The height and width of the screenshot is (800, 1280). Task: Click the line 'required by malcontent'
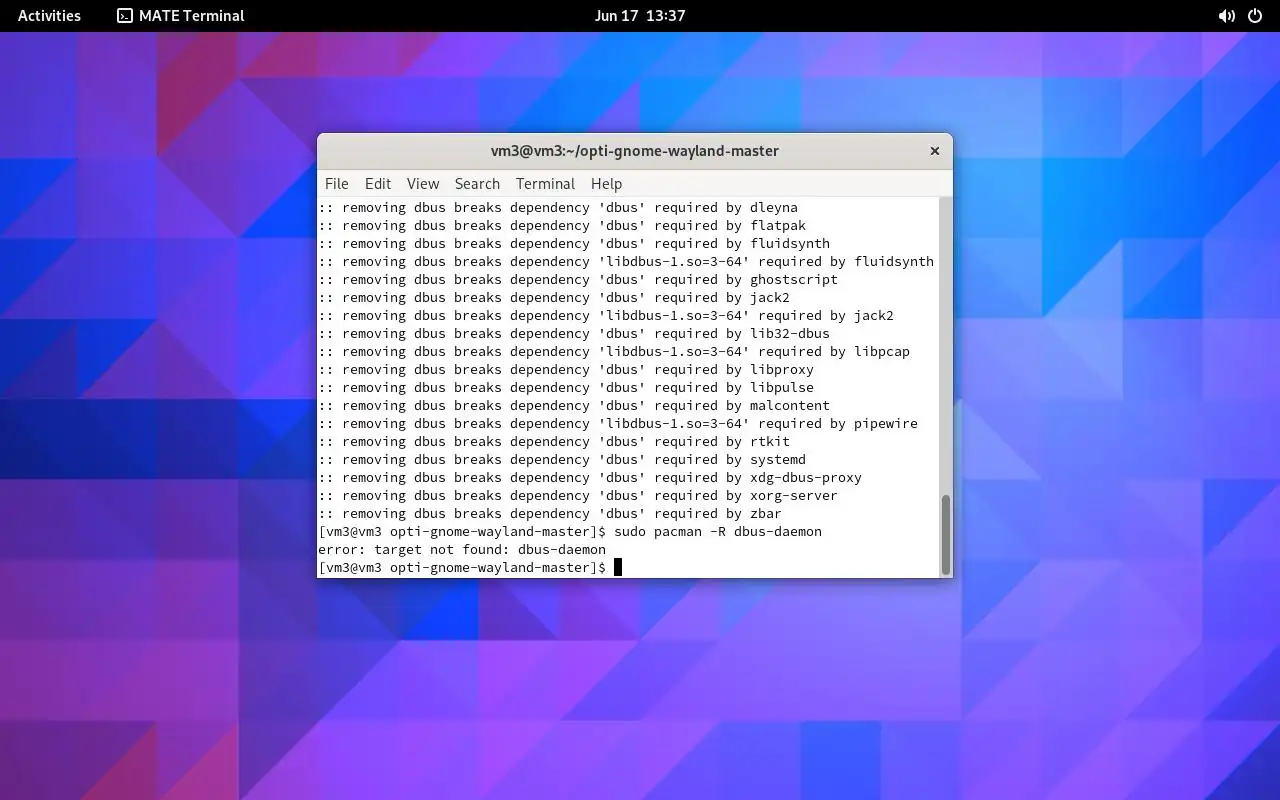tap(574, 405)
